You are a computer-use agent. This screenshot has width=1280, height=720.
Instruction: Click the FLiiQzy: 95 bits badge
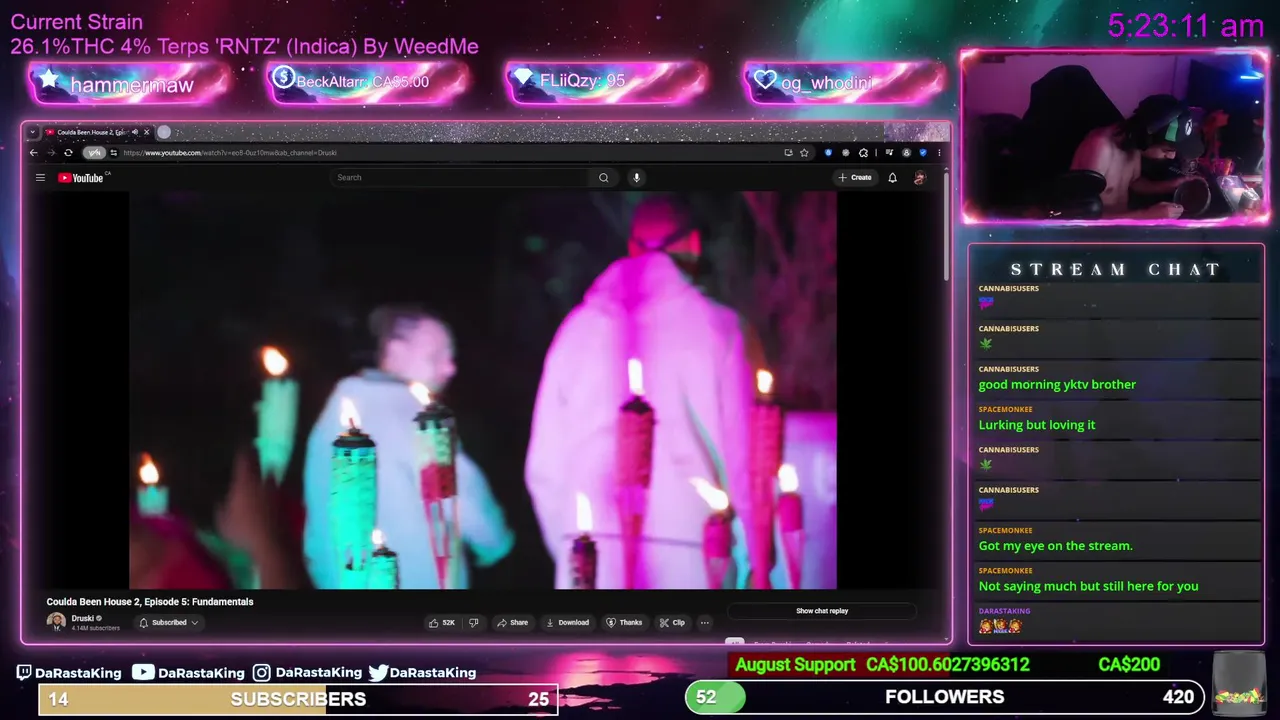click(606, 82)
